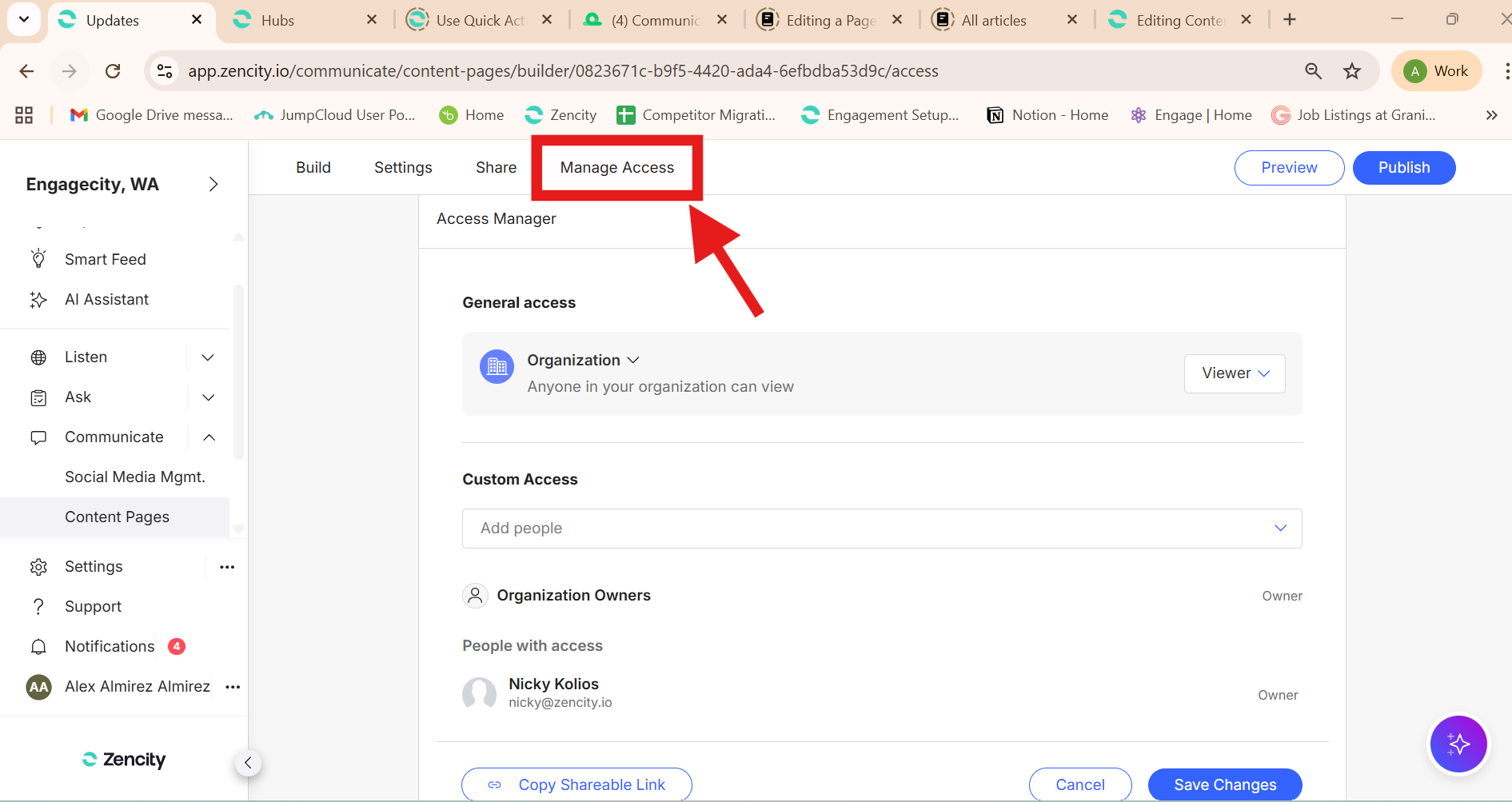The width and height of the screenshot is (1512, 802).
Task: Expand the Listen menu section
Action: tap(208, 357)
